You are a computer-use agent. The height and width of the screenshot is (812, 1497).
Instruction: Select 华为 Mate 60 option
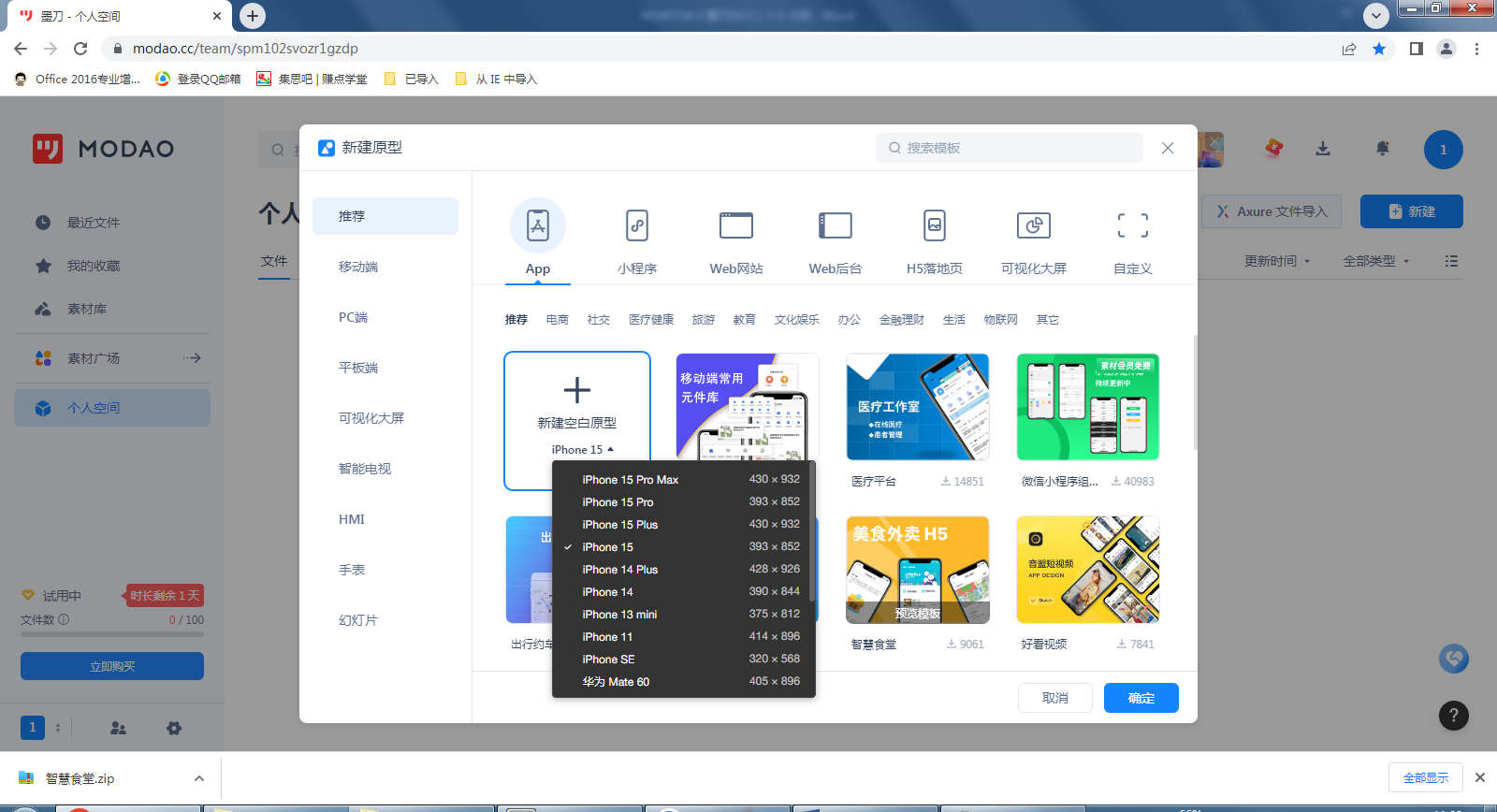[x=684, y=681]
